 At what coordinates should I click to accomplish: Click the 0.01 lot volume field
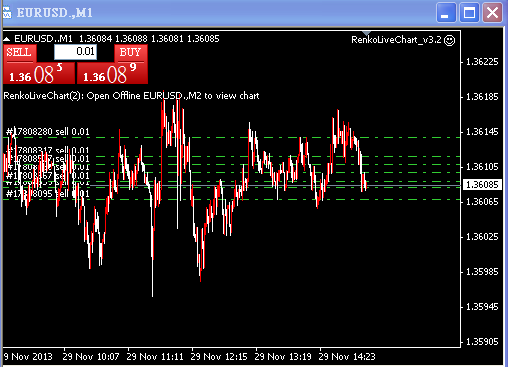coord(76,52)
